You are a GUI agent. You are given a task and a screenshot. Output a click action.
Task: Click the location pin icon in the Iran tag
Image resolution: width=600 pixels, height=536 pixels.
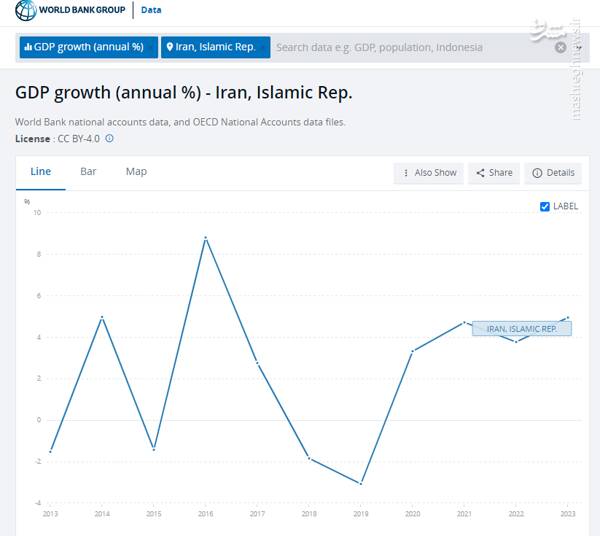tap(169, 47)
